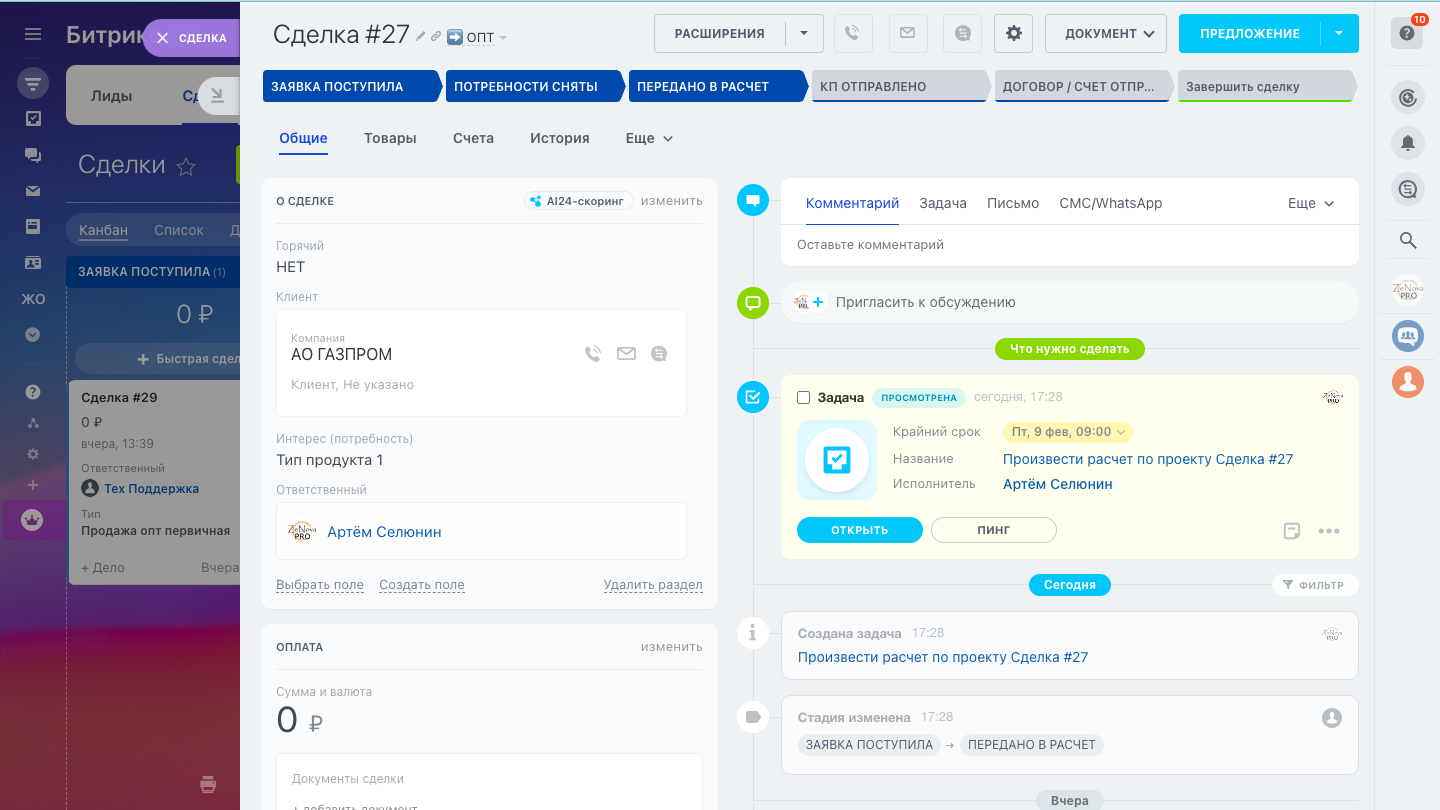The width and height of the screenshot is (1440, 810).
Task: Click the search magnifier in right sidebar
Action: 1408,240
